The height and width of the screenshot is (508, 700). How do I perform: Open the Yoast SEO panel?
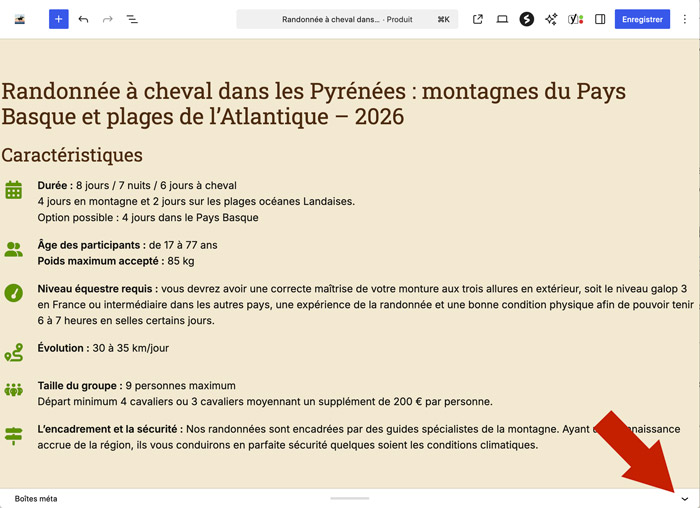(575, 19)
